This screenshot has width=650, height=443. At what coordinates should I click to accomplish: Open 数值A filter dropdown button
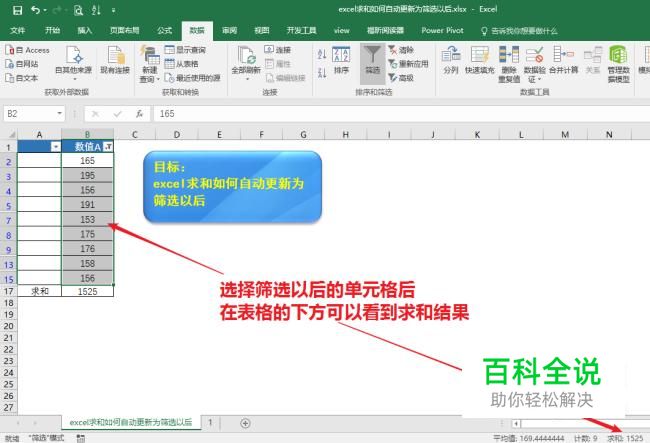click(108, 147)
